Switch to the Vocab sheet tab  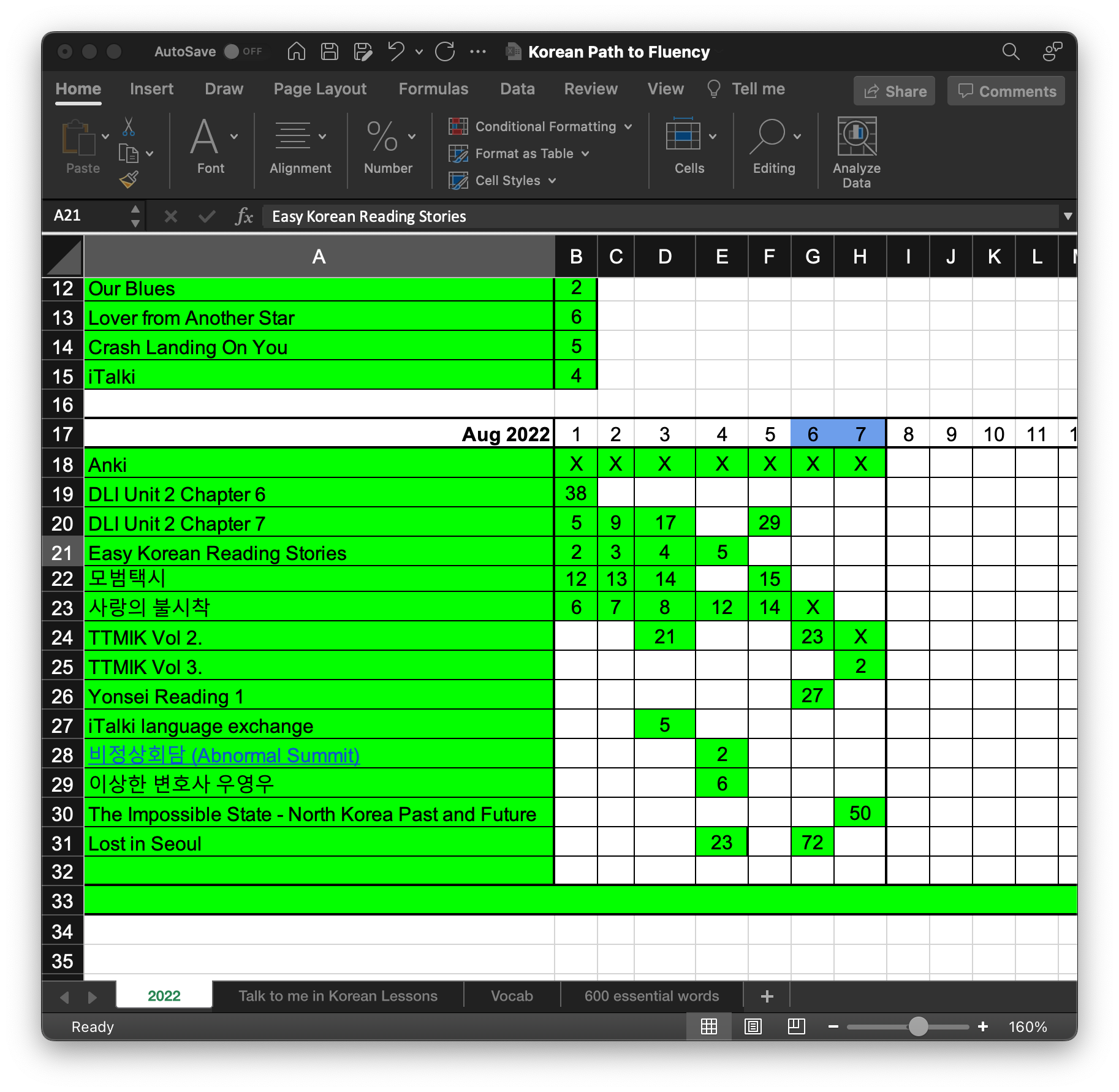coord(512,996)
